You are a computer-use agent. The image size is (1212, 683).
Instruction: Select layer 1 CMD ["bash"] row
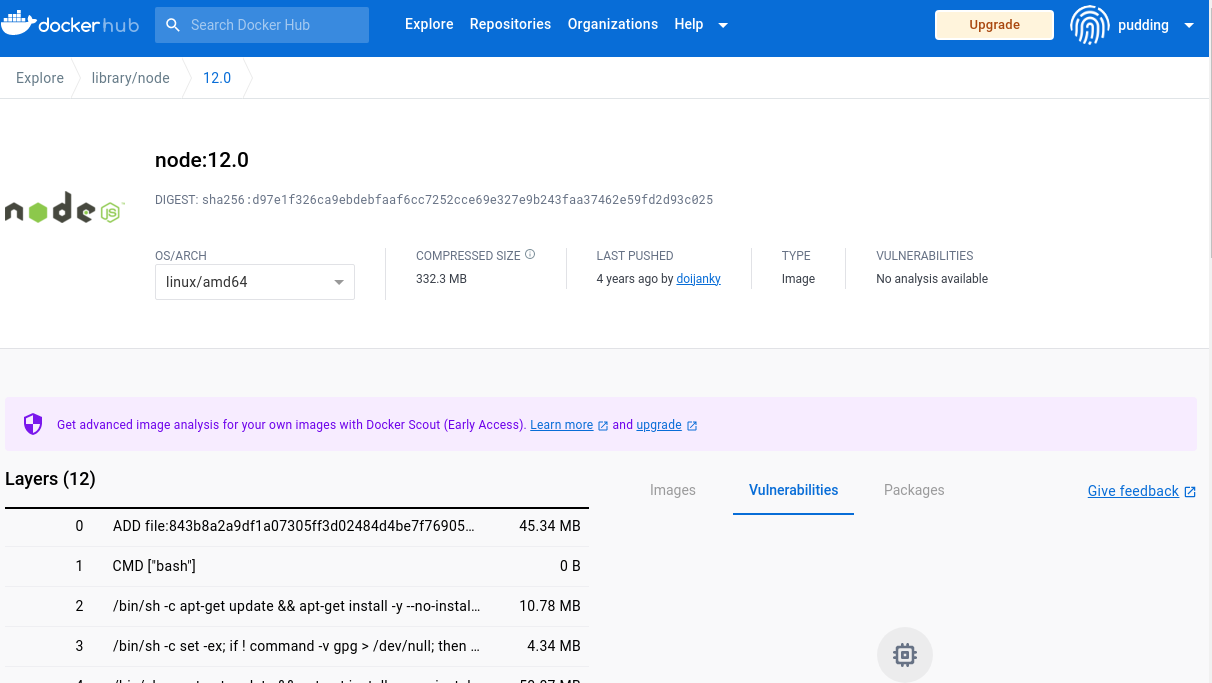pos(297,566)
